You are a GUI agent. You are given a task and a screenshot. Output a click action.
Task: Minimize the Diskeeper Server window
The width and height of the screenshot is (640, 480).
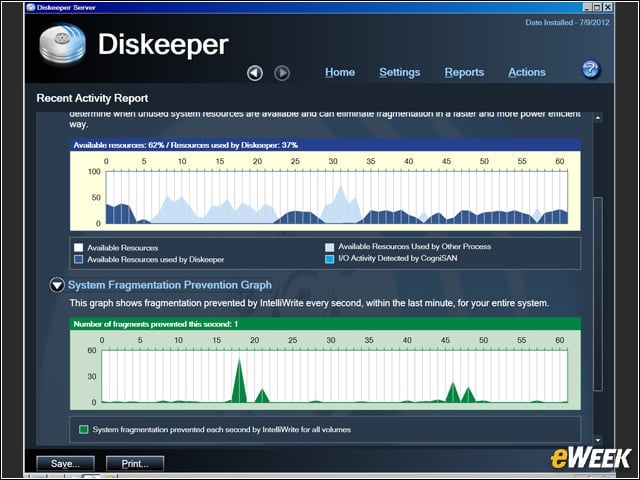pyautogui.click(x=587, y=7)
